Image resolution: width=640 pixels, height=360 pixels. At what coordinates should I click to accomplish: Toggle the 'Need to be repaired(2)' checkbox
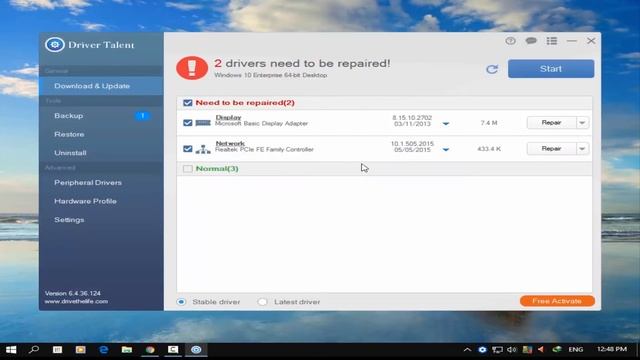pos(188,103)
